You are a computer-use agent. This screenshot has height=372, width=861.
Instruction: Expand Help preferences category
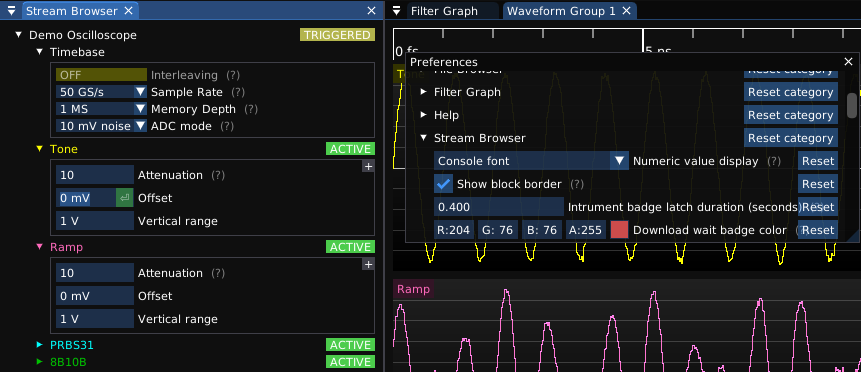pos(423,115)
